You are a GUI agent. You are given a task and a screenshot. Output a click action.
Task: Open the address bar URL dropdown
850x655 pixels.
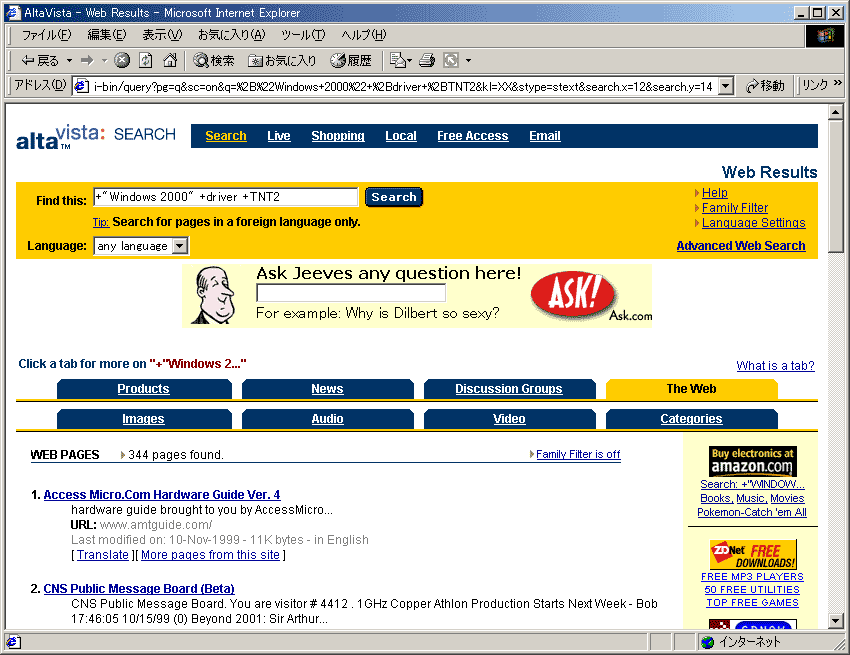(x=726, y=86)
